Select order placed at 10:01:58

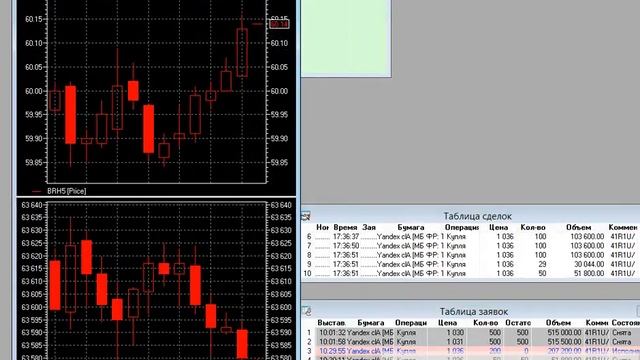(471, 342)
